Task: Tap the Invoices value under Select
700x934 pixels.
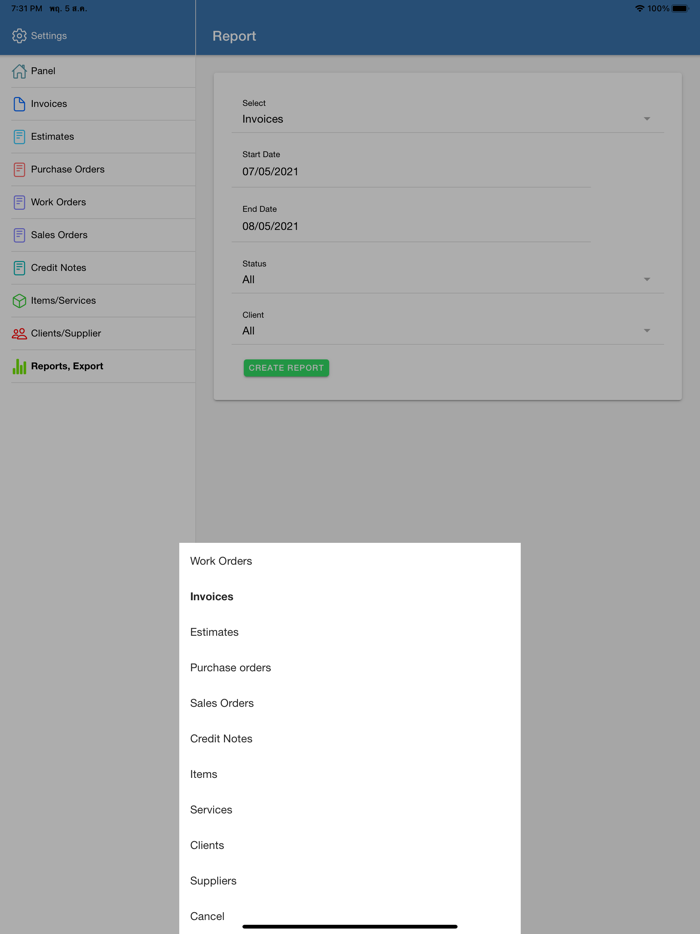Action: coord(263,119)
